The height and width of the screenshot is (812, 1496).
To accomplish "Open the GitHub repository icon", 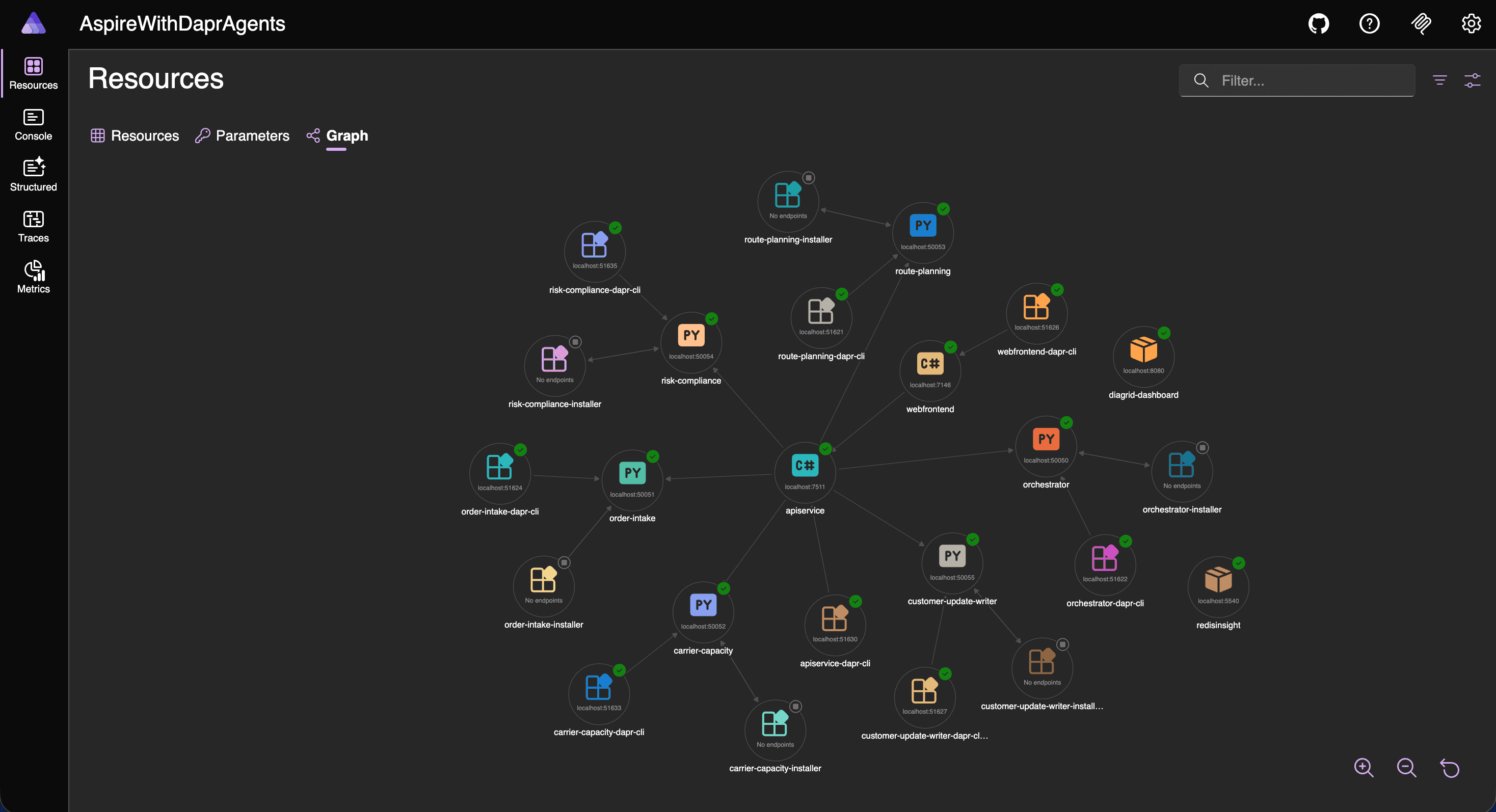I will [x=1318, y=24].
